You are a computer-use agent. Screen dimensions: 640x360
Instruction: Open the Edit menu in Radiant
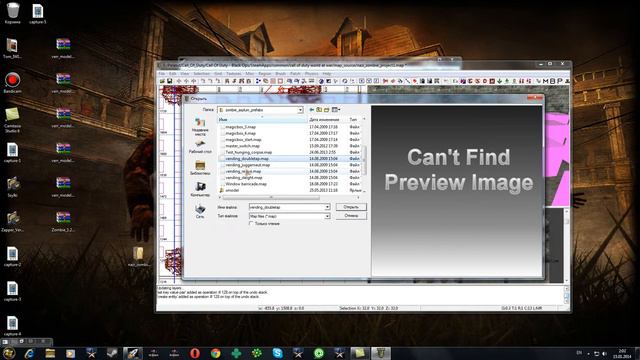click(x=173, y=74)
